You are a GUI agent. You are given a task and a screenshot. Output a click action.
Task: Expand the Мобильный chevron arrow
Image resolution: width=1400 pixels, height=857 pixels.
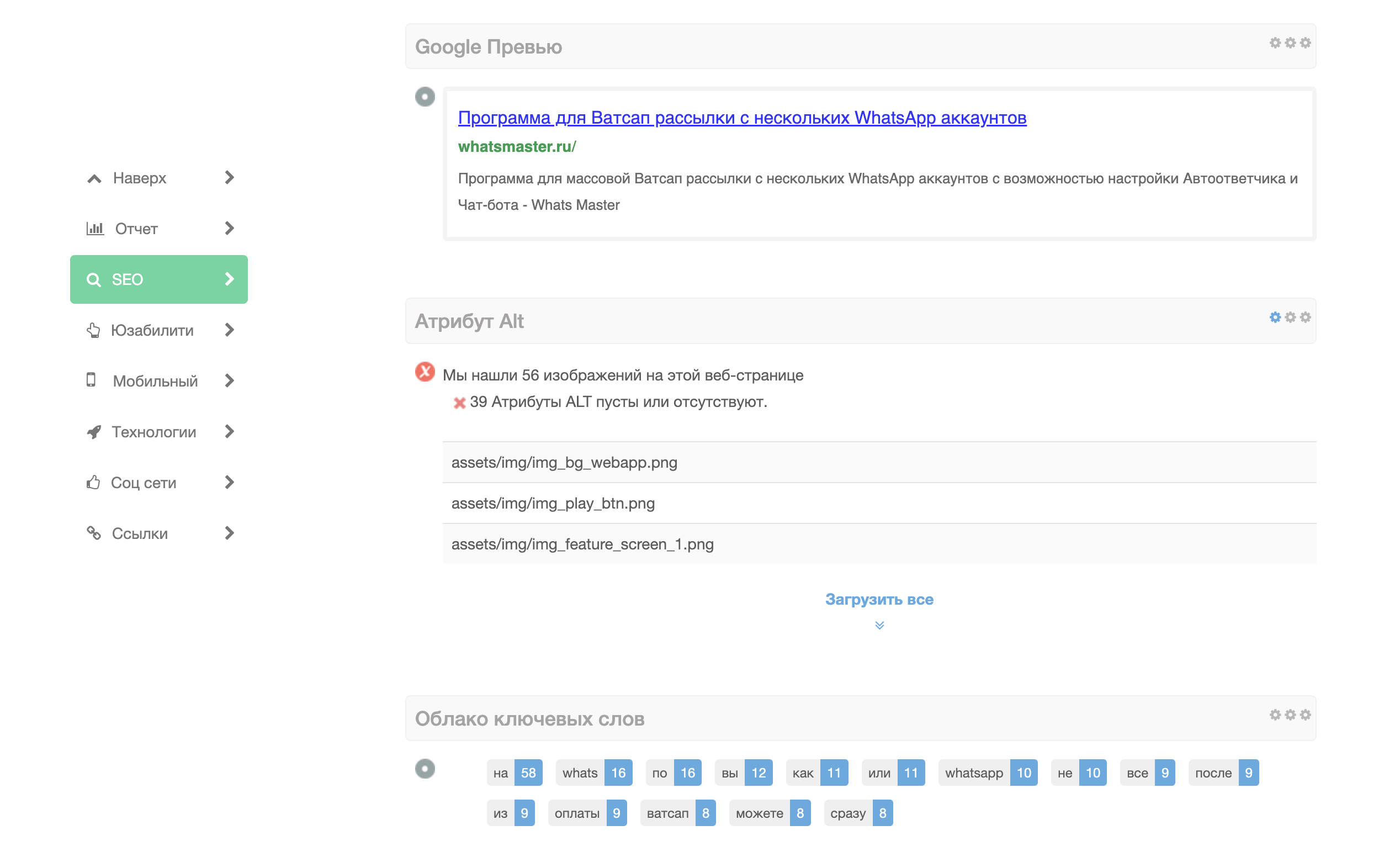(x=229, y=381)
